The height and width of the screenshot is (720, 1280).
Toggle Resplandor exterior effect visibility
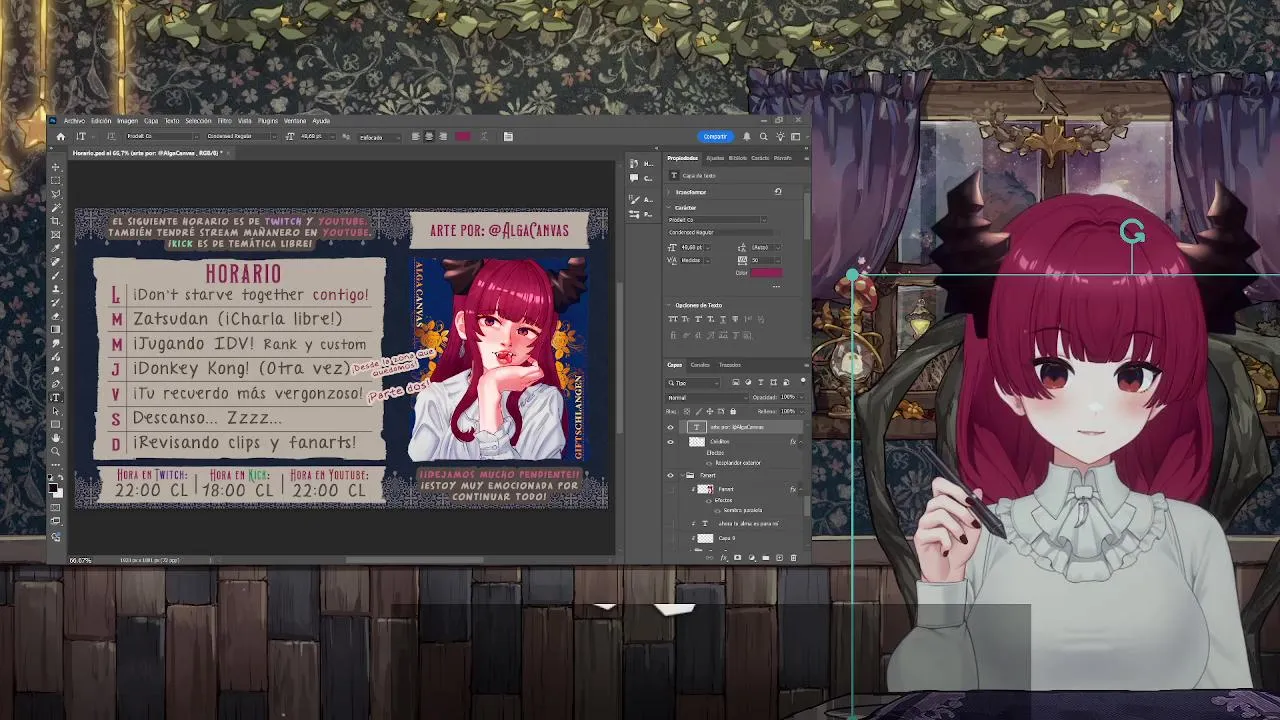click(709, 463)
